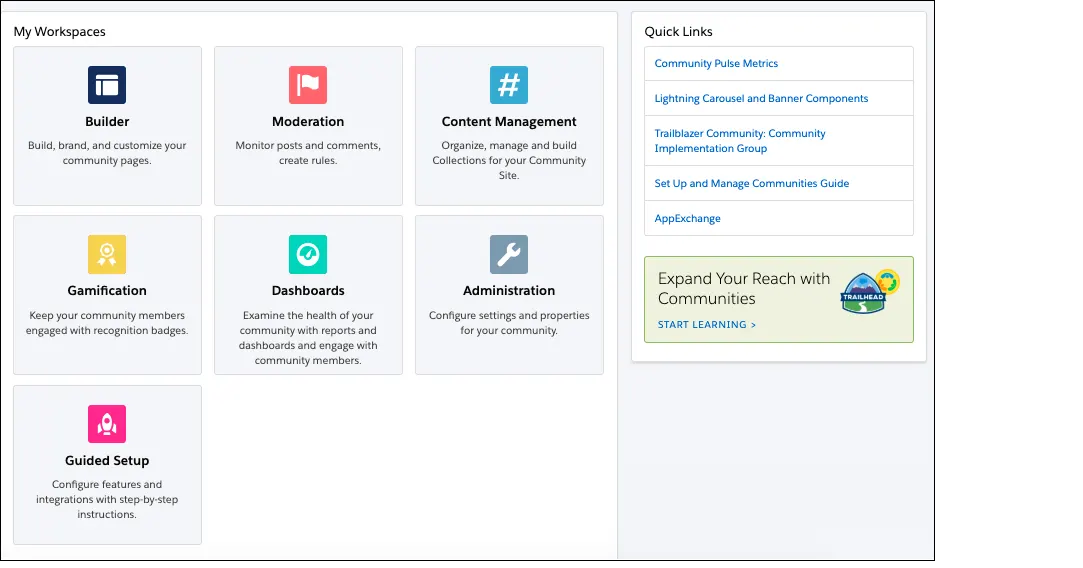Click 'Keep your community members engaged' text
Screen dimensions: 1083x568
(x=107, y=323)
